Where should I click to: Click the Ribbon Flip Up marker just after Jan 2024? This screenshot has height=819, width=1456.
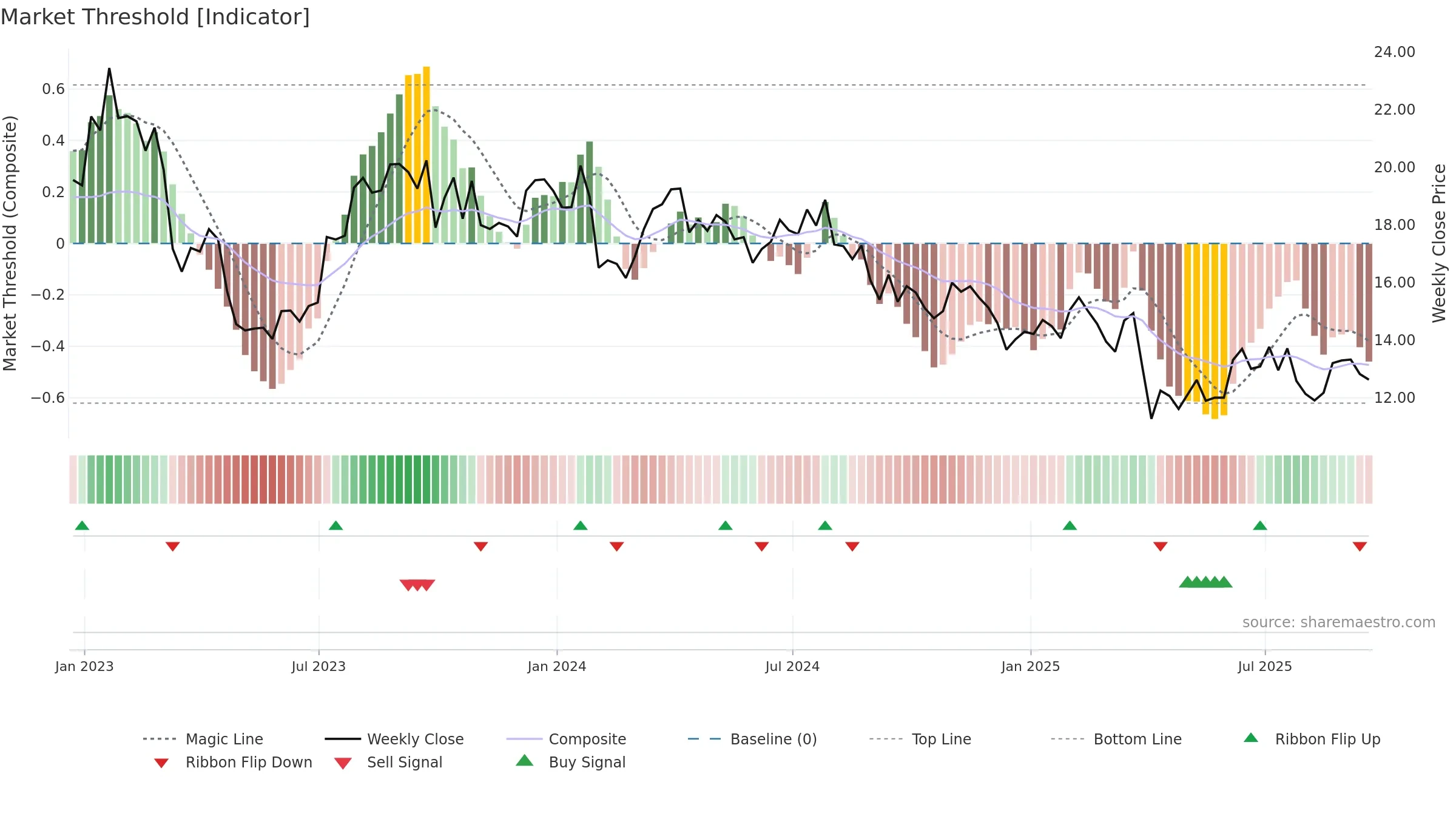click(x=580, y=525)
